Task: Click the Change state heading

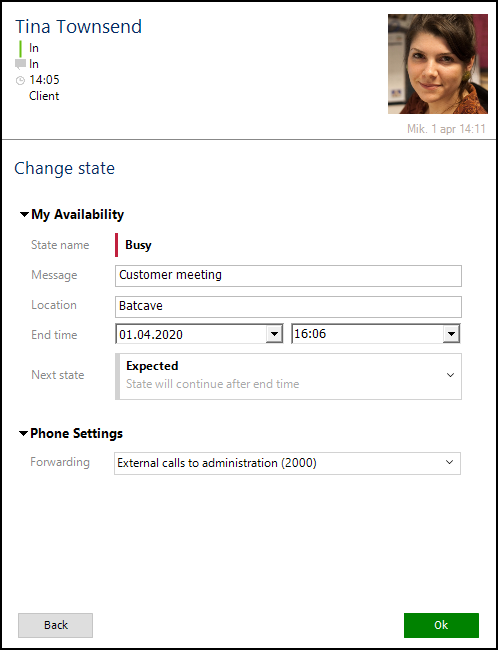Action: (64, 168)
